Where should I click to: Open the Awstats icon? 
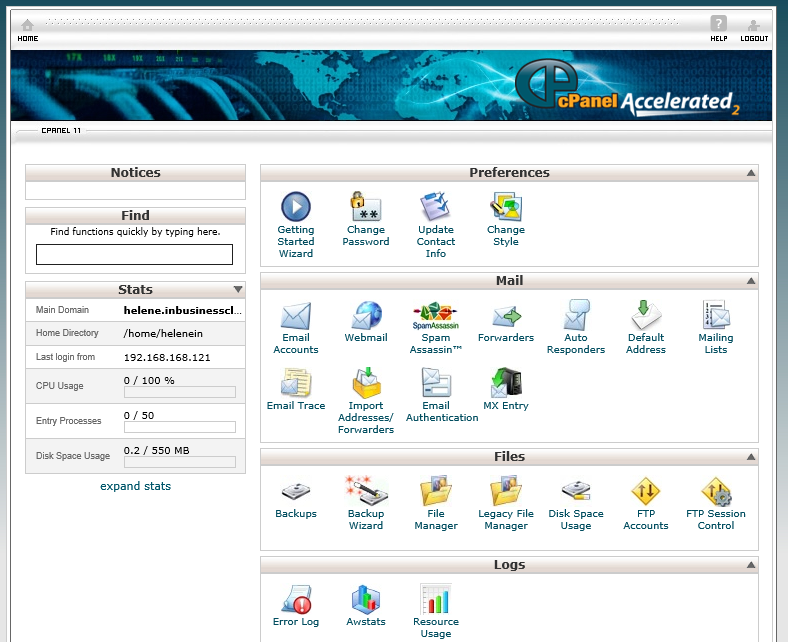[366, 599]
